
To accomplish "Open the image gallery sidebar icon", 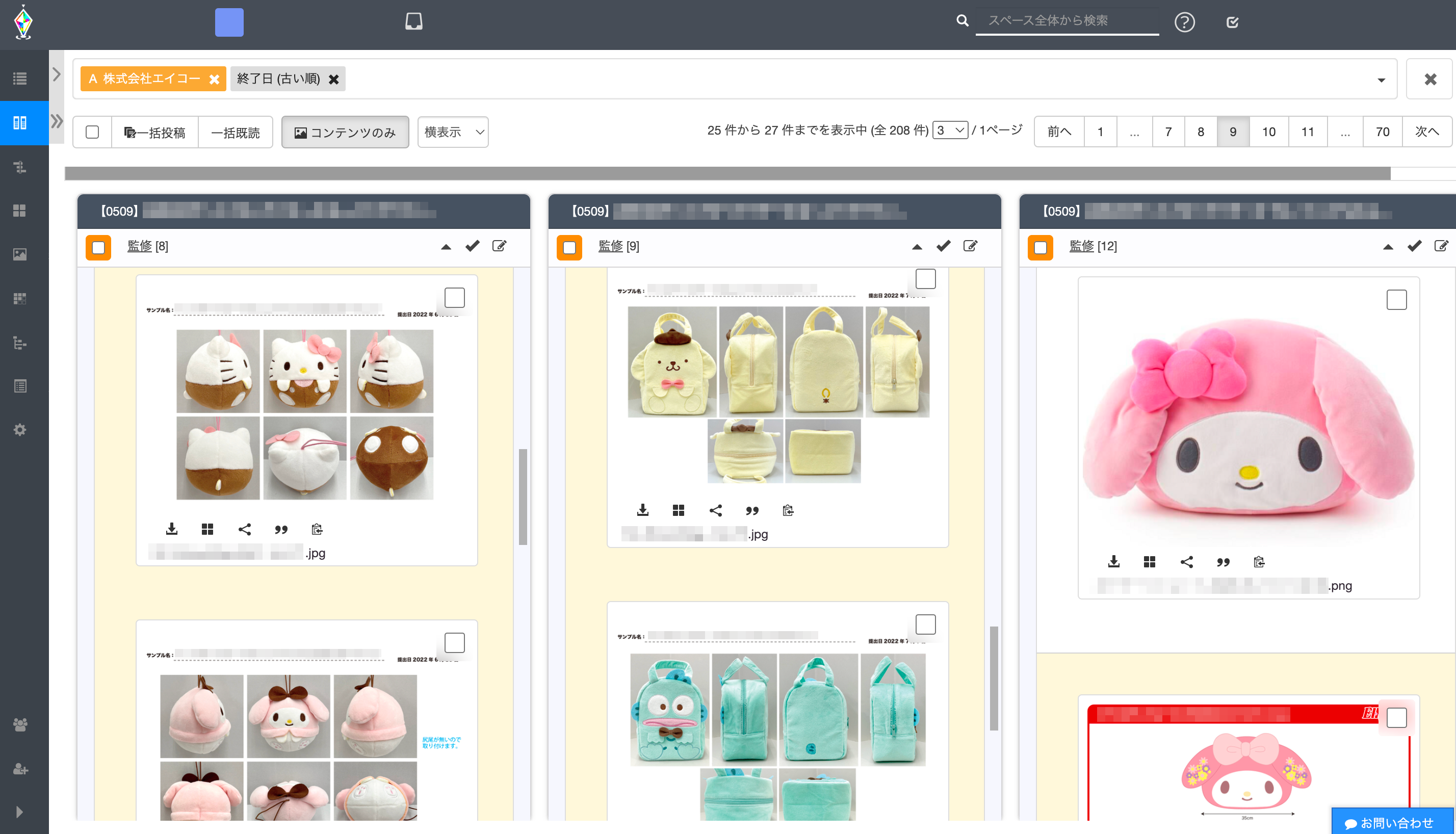I will tap(20, 254).
